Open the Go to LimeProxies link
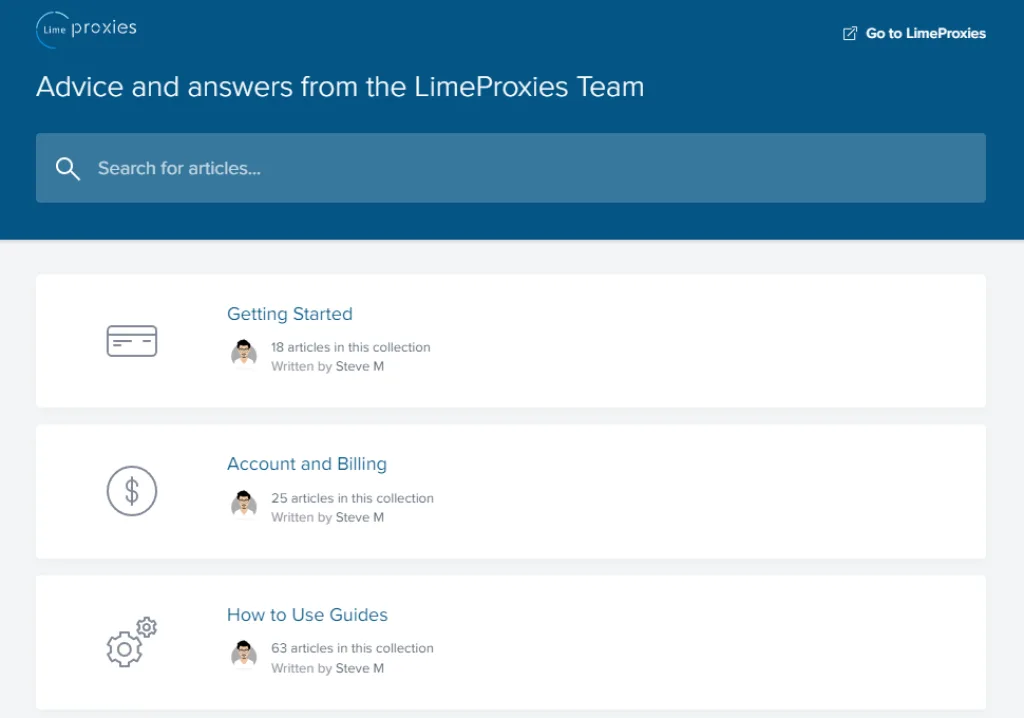 (925, 34)
